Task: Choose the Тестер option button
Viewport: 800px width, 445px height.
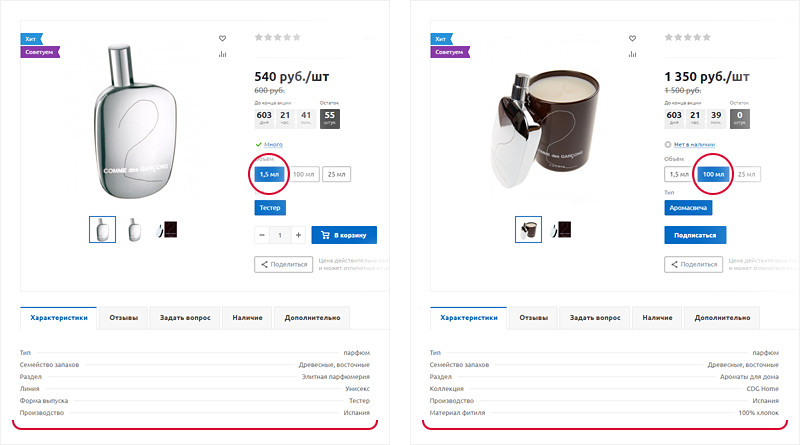Action: [x=270, y=208]
